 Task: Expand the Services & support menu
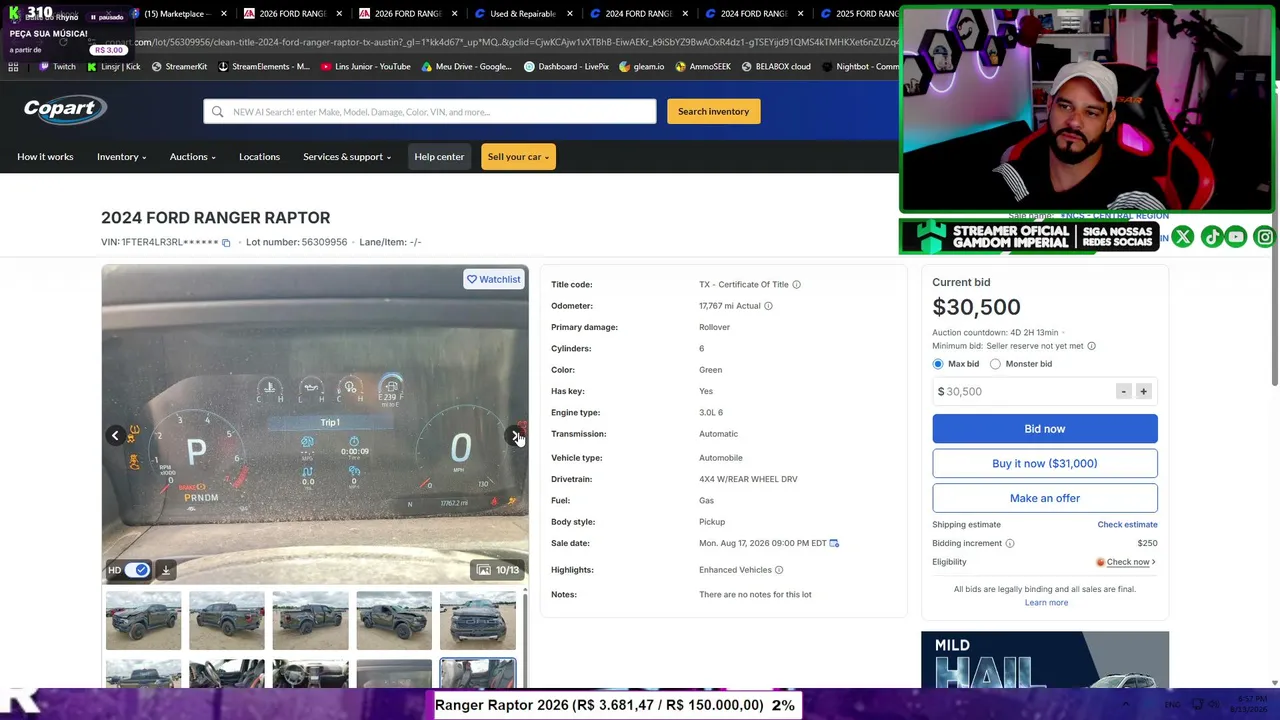point(347,157)
